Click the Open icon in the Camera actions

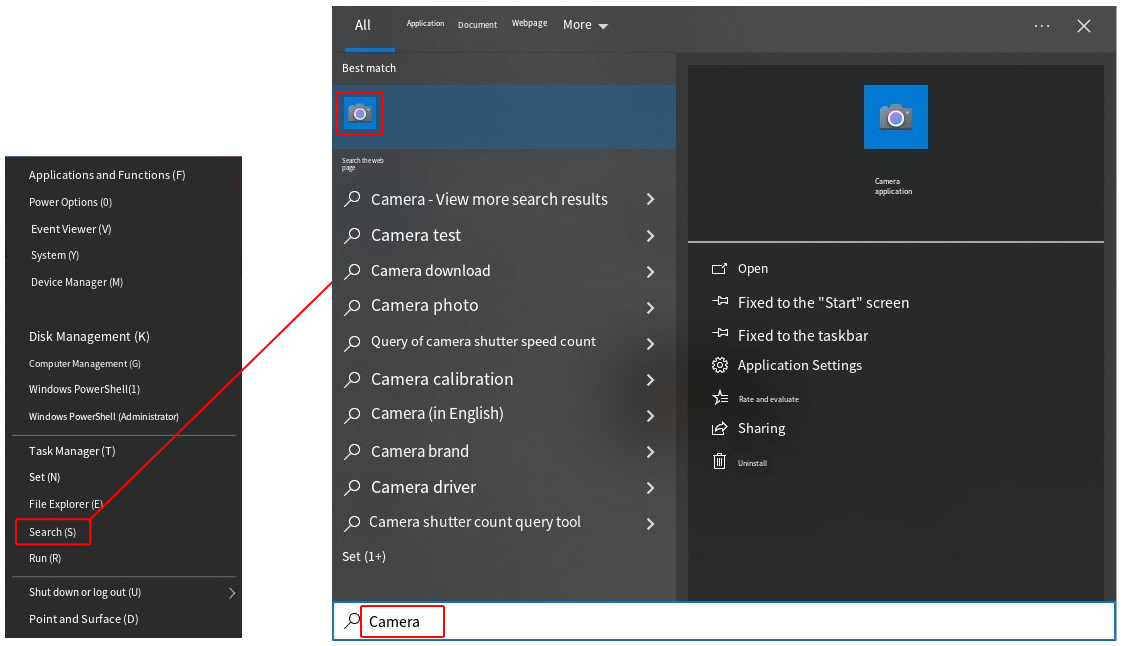coord(719,269)
